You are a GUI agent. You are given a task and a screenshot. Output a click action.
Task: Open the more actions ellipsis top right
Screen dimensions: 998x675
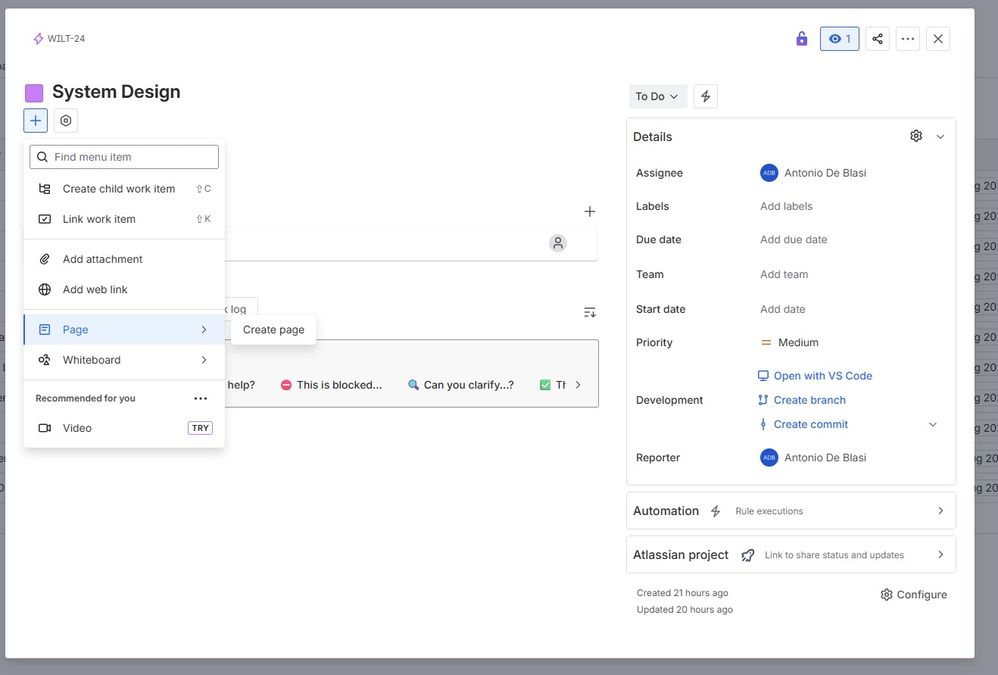pyautogui.click(x=908, y=39)
